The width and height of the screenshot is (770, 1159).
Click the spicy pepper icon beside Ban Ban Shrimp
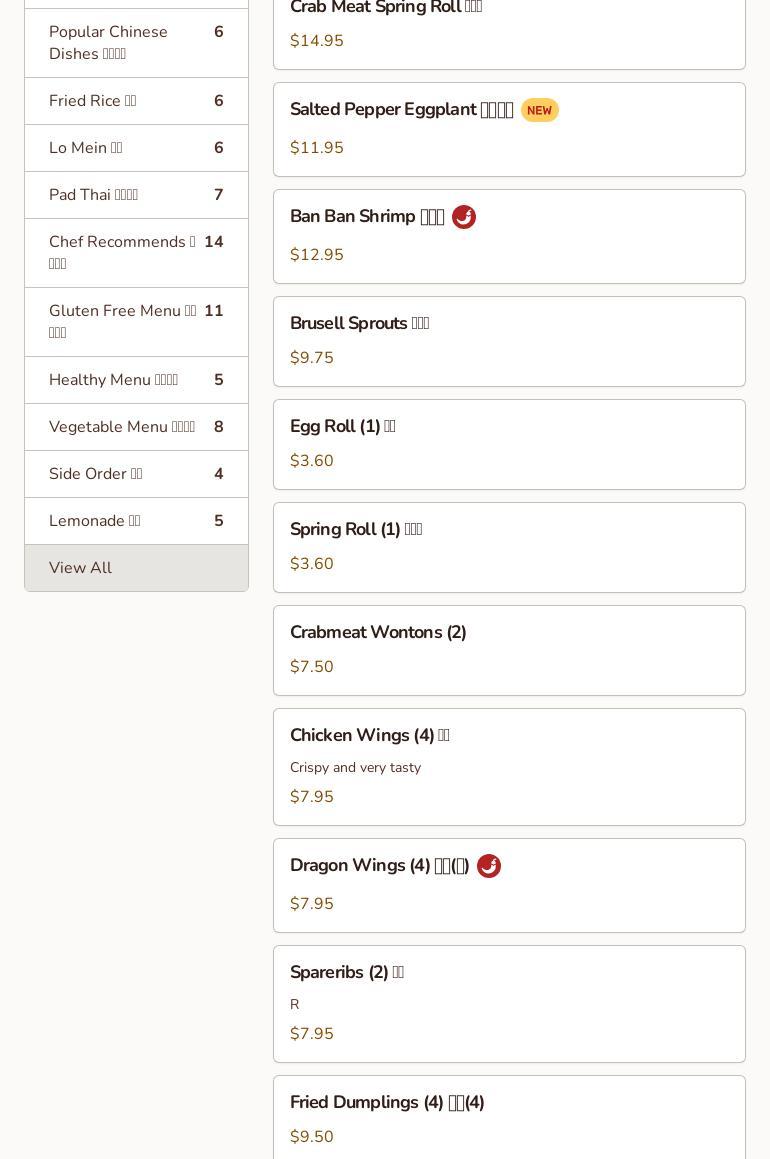(464, 217)
